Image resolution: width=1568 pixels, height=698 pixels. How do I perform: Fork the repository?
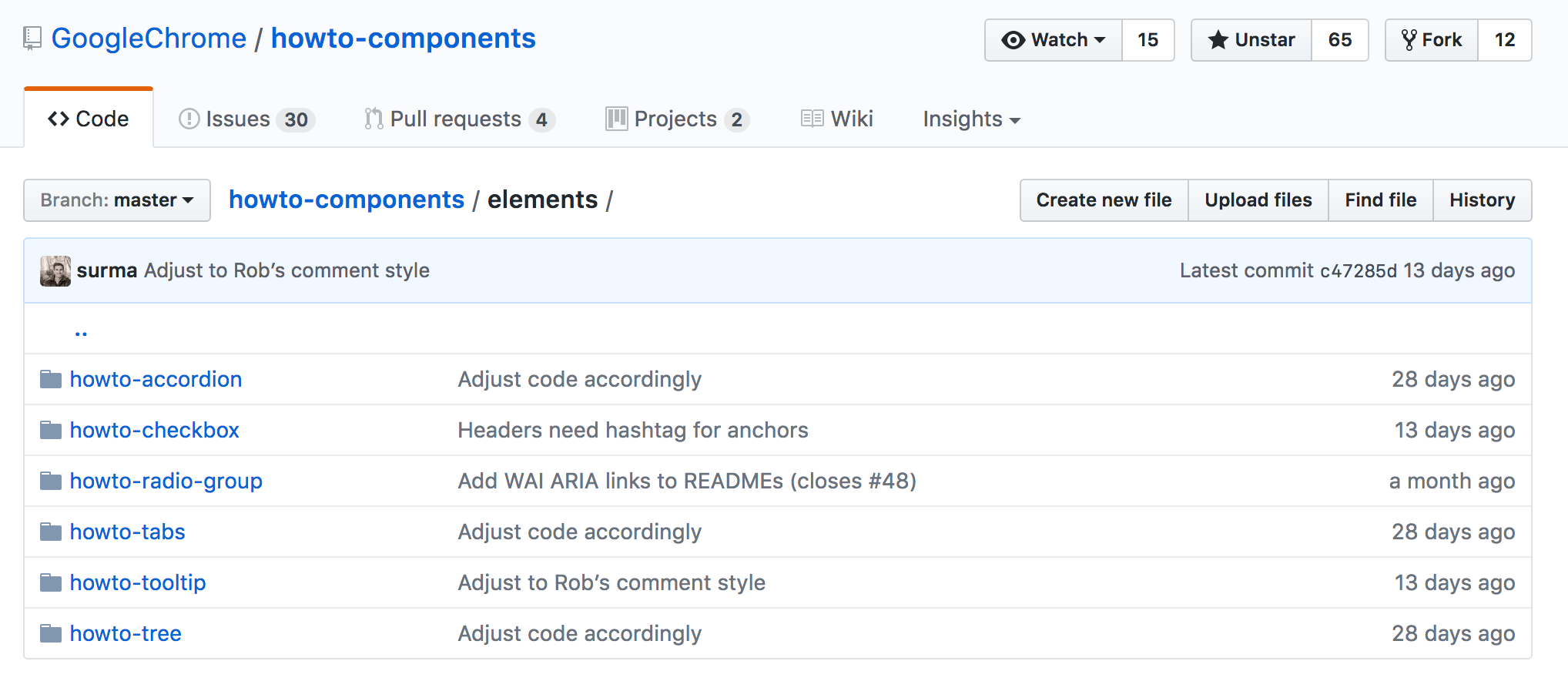(x=1432, y=40)
